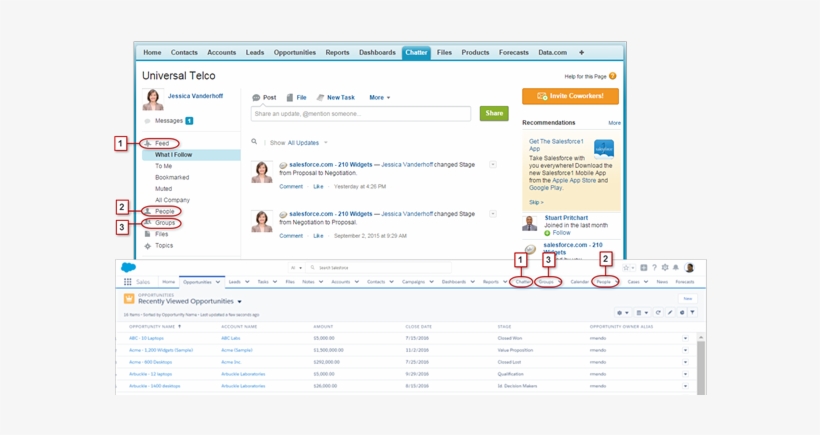This screenshot has height=435, width=820.
Task: Open favorites star dropdown
Action: [x=629, y=268]
